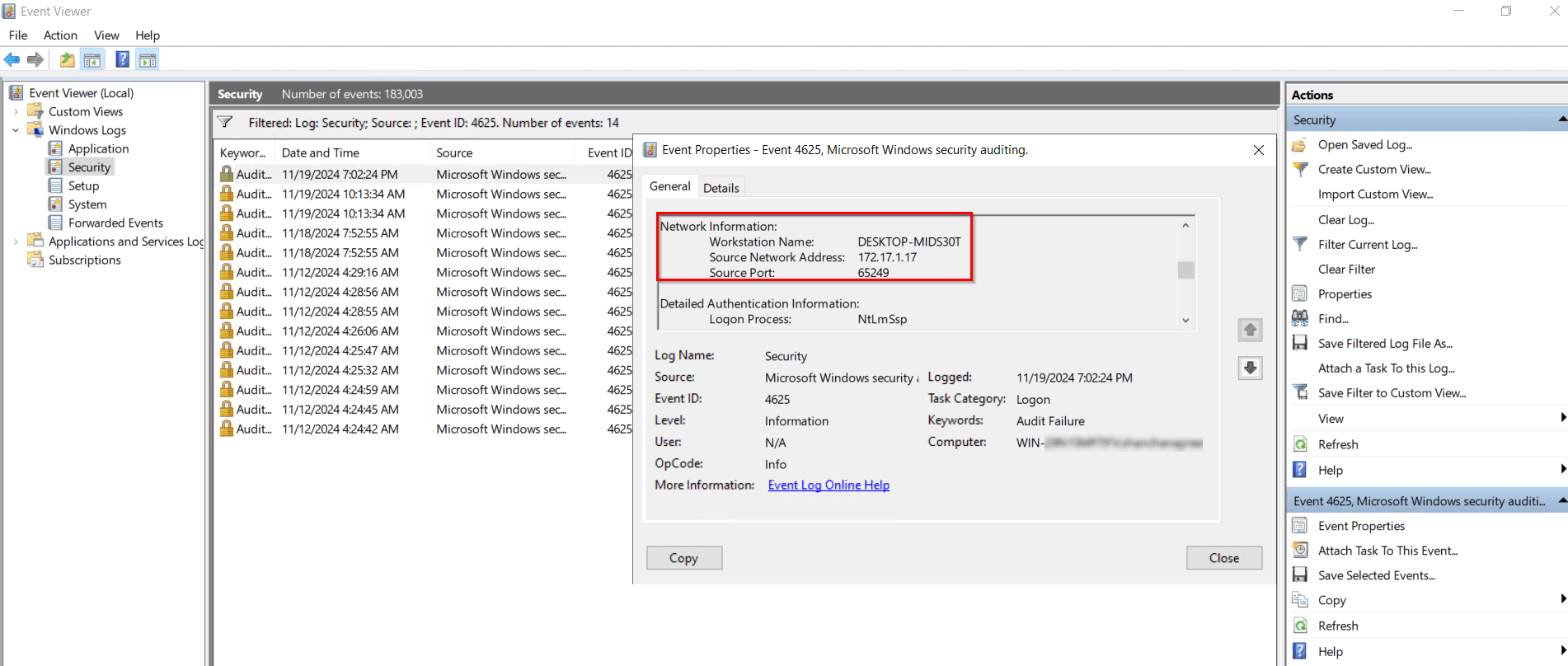Select the System log in tree
Image resolution: width=1568 pixels, height=666 pixels.
(x=87, y=204)
